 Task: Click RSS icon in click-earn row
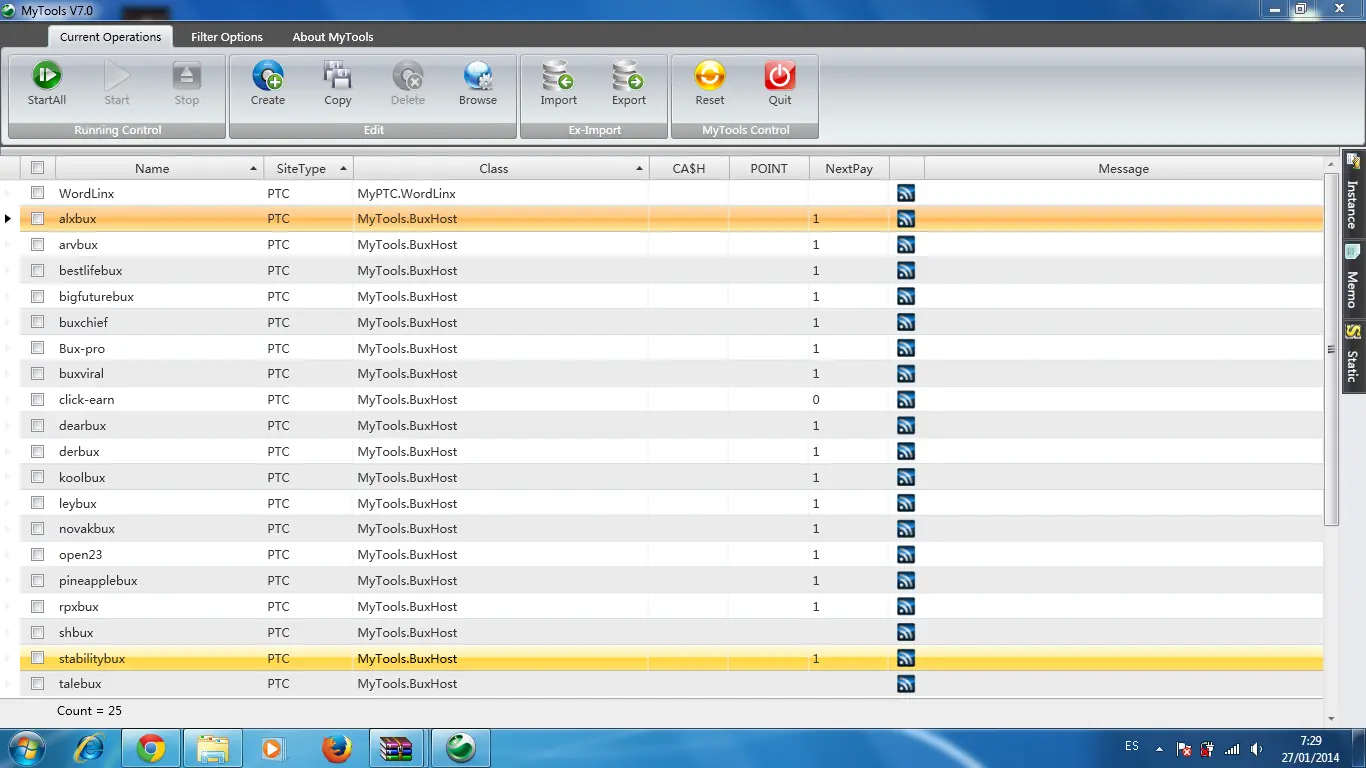coord(906,400)
